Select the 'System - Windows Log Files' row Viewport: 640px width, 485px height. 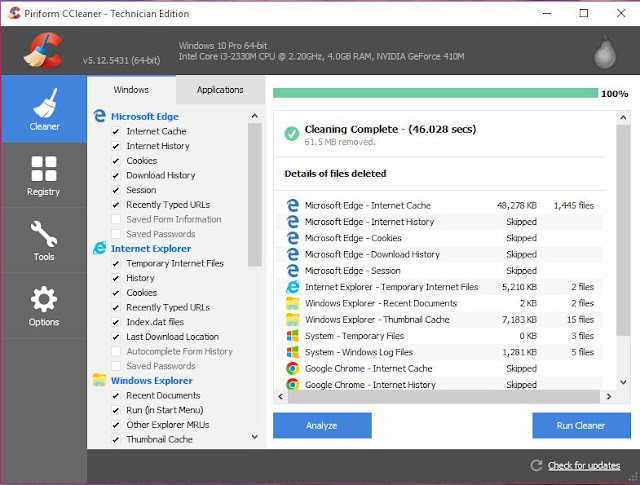click(440, 352)
